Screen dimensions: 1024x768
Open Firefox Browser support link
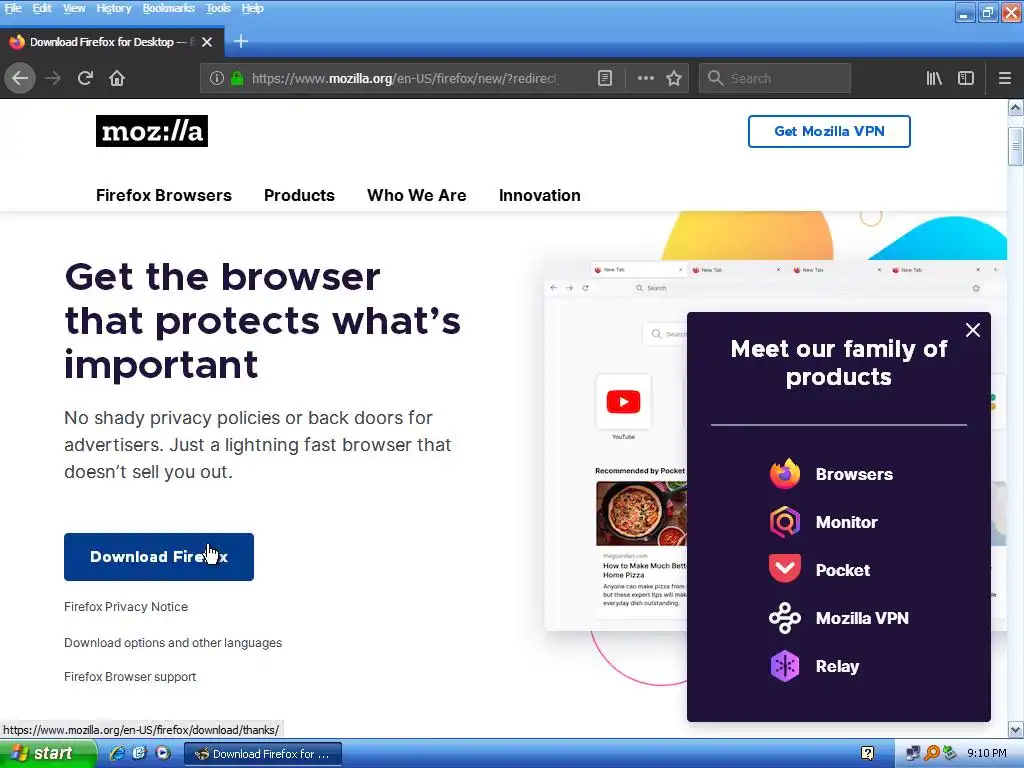(x=130, y=677)
